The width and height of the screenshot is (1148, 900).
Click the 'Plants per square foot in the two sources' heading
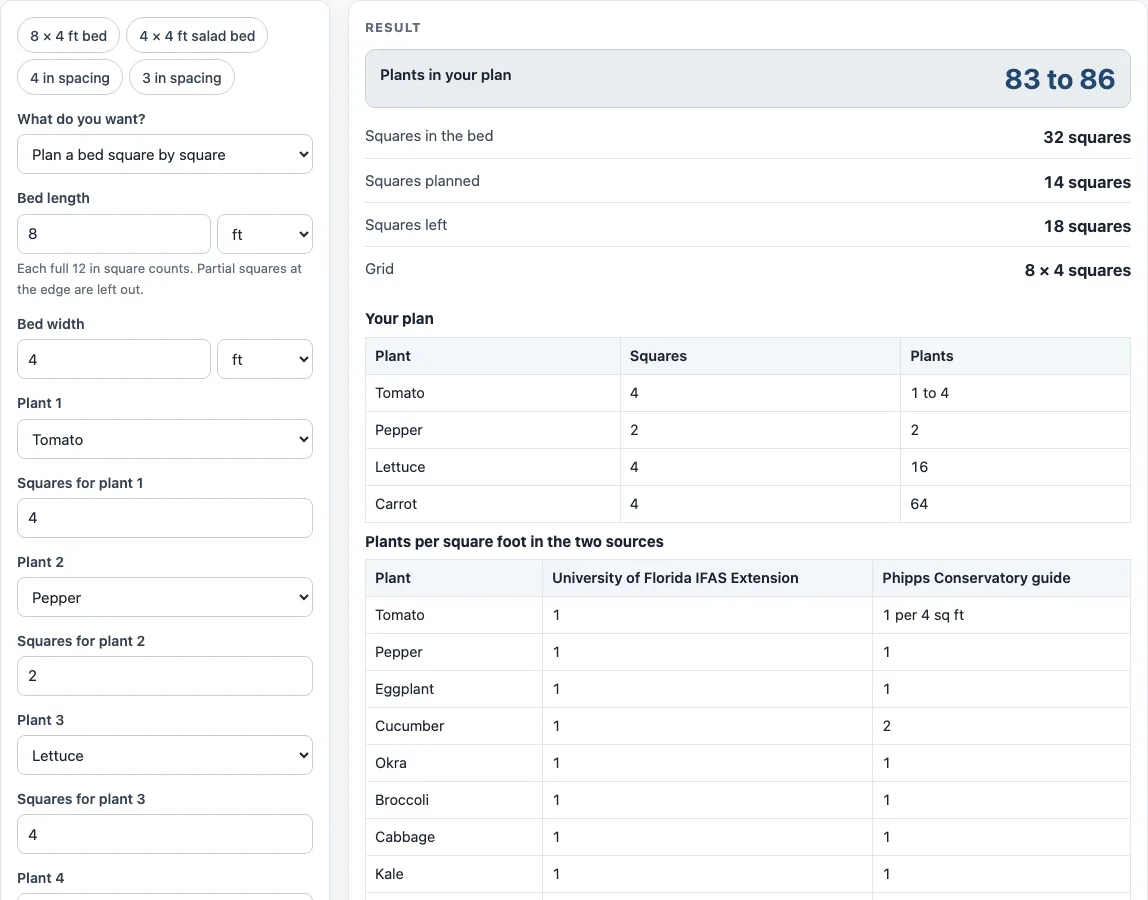(514, 542)
